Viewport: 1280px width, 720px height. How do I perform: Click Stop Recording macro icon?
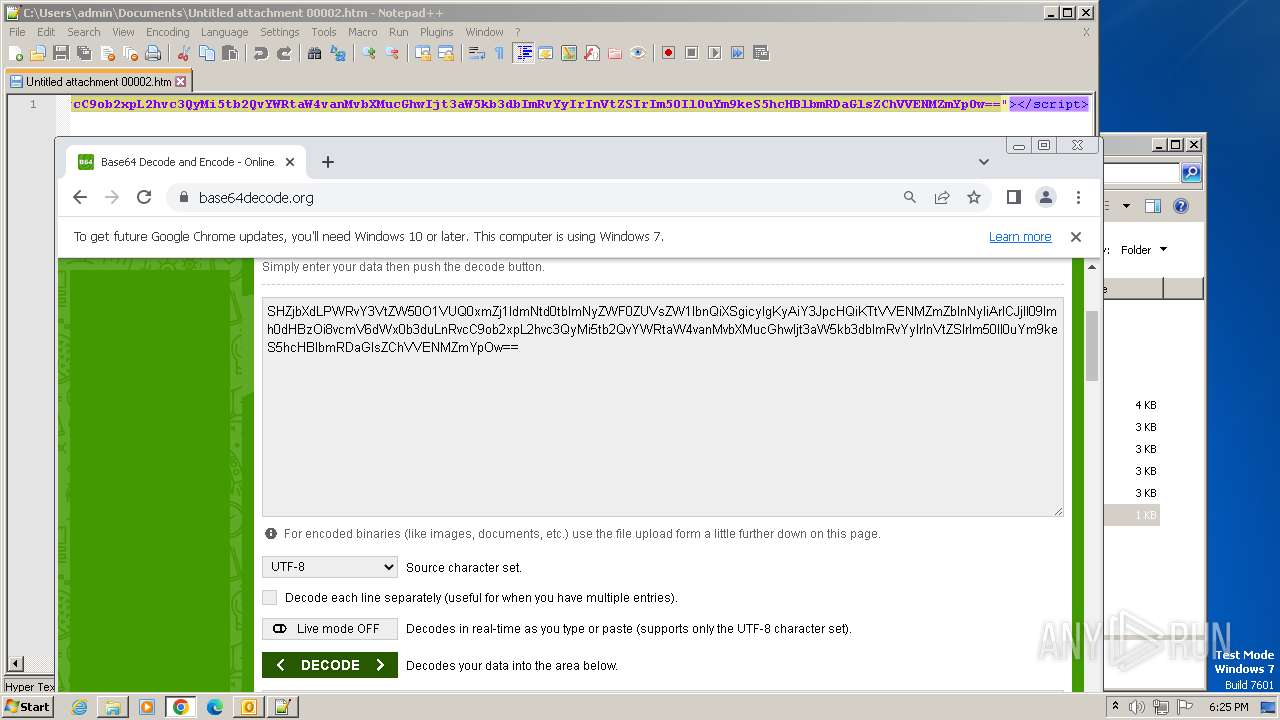pos(691,53)
